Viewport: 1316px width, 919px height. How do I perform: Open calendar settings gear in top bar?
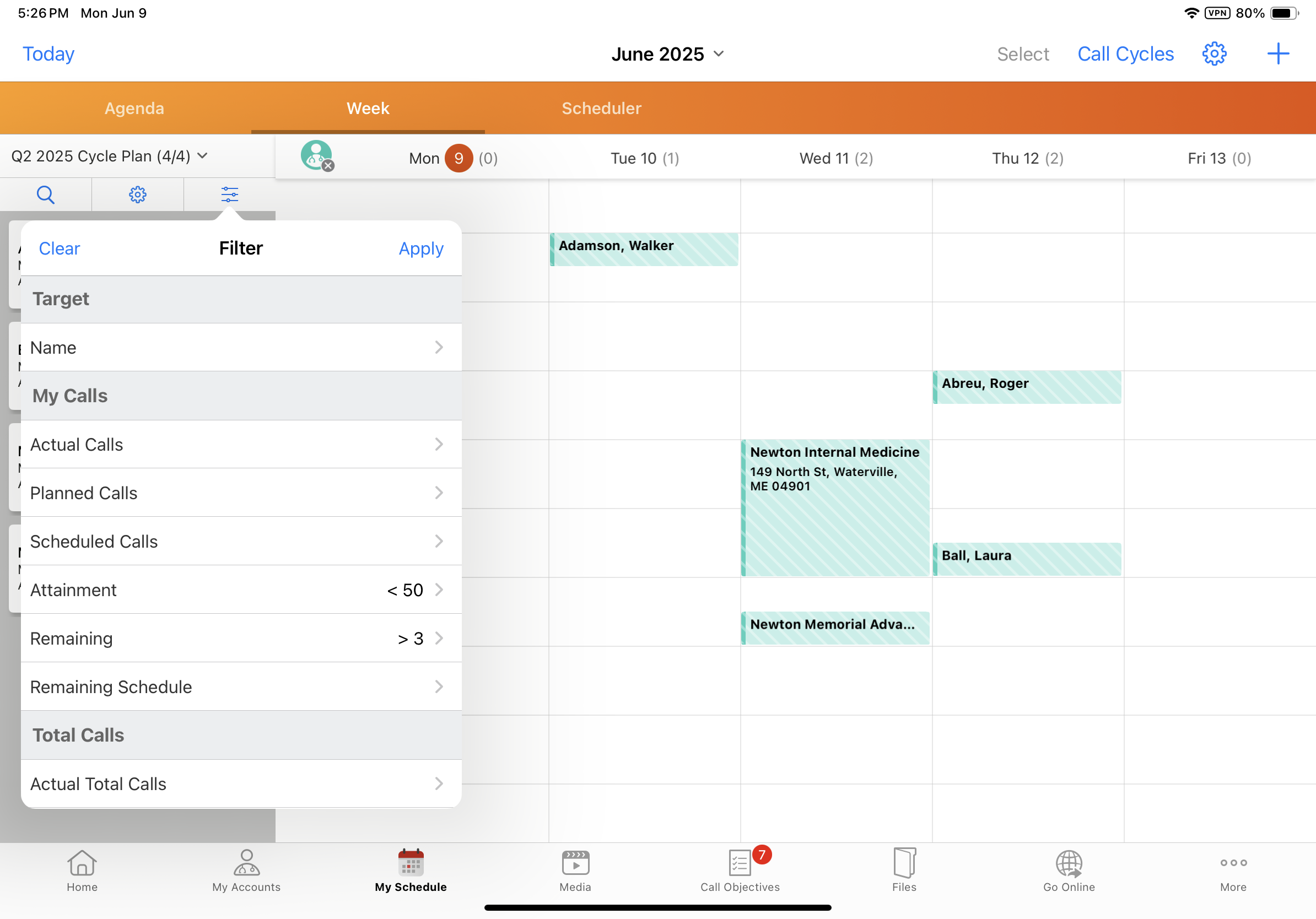1213,54
